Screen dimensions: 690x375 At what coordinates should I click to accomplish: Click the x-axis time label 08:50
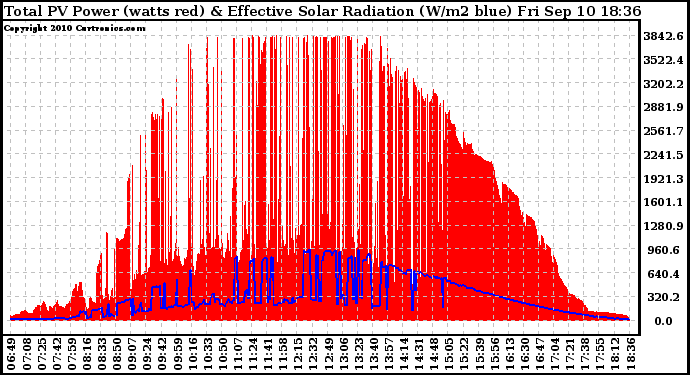[117, 354]
